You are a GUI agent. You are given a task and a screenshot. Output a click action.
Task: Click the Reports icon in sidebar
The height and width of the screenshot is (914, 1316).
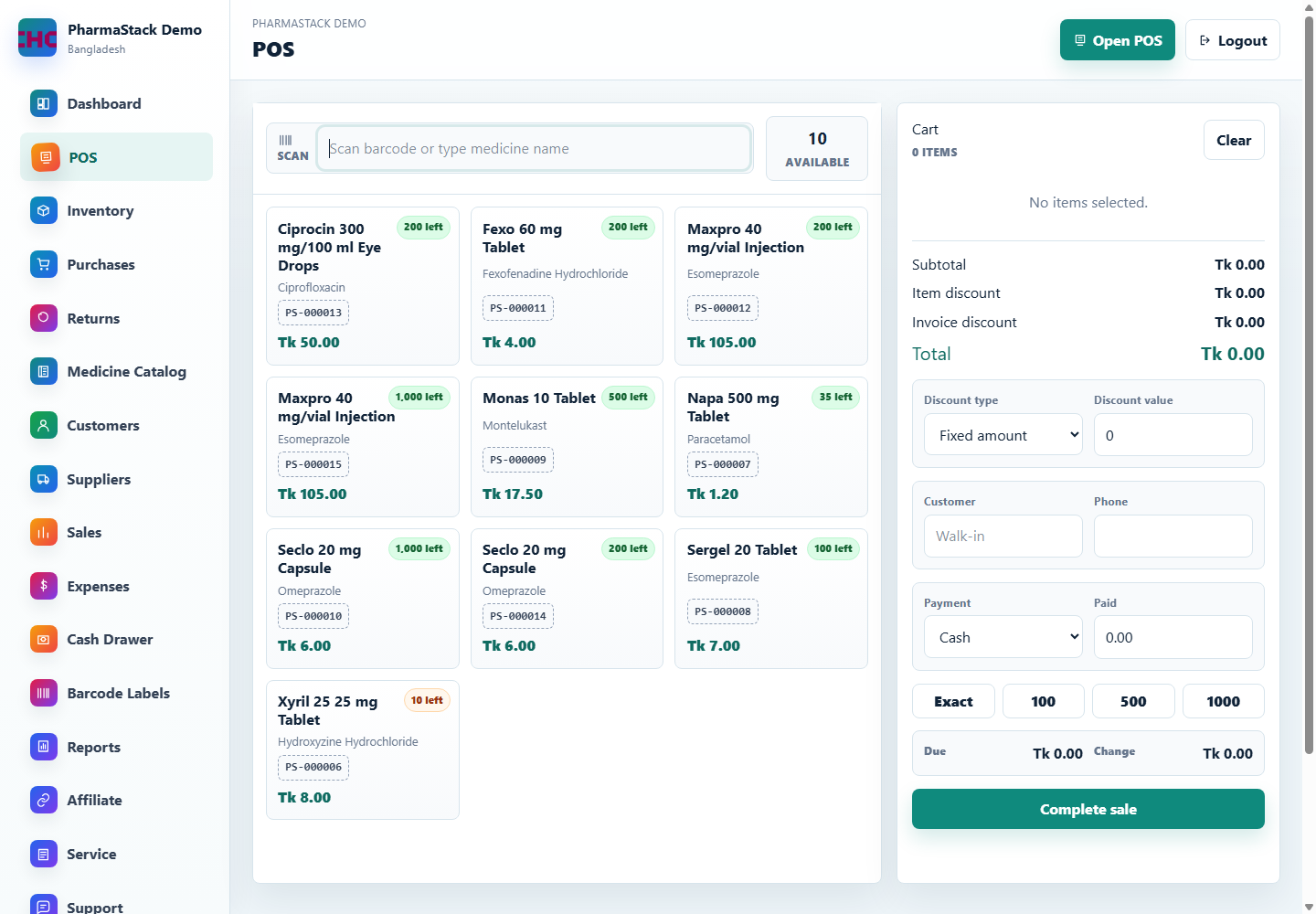[43, 747]
